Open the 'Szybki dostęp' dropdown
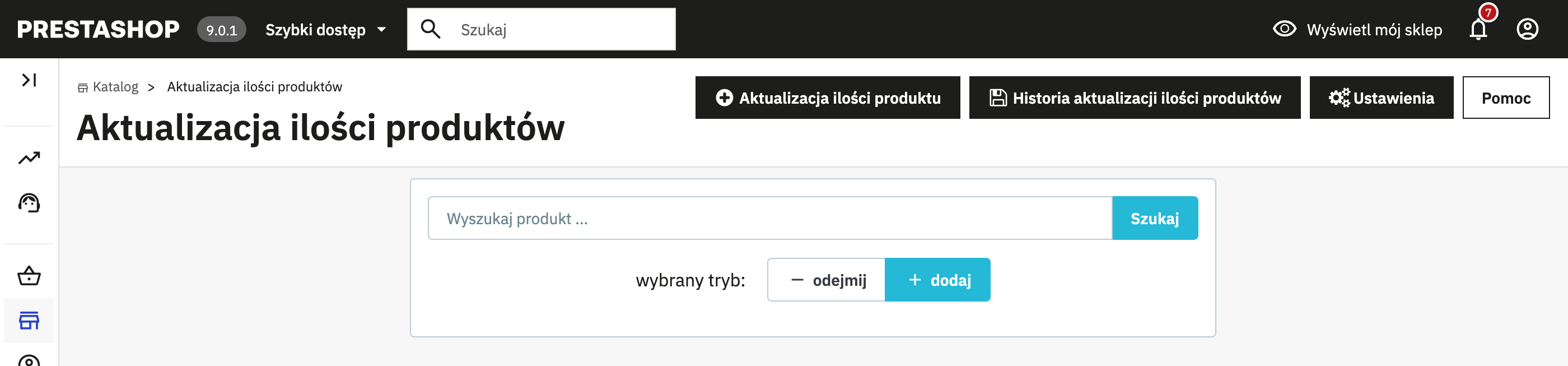This screenshot has height=366, width=1568. coord(326,29)
